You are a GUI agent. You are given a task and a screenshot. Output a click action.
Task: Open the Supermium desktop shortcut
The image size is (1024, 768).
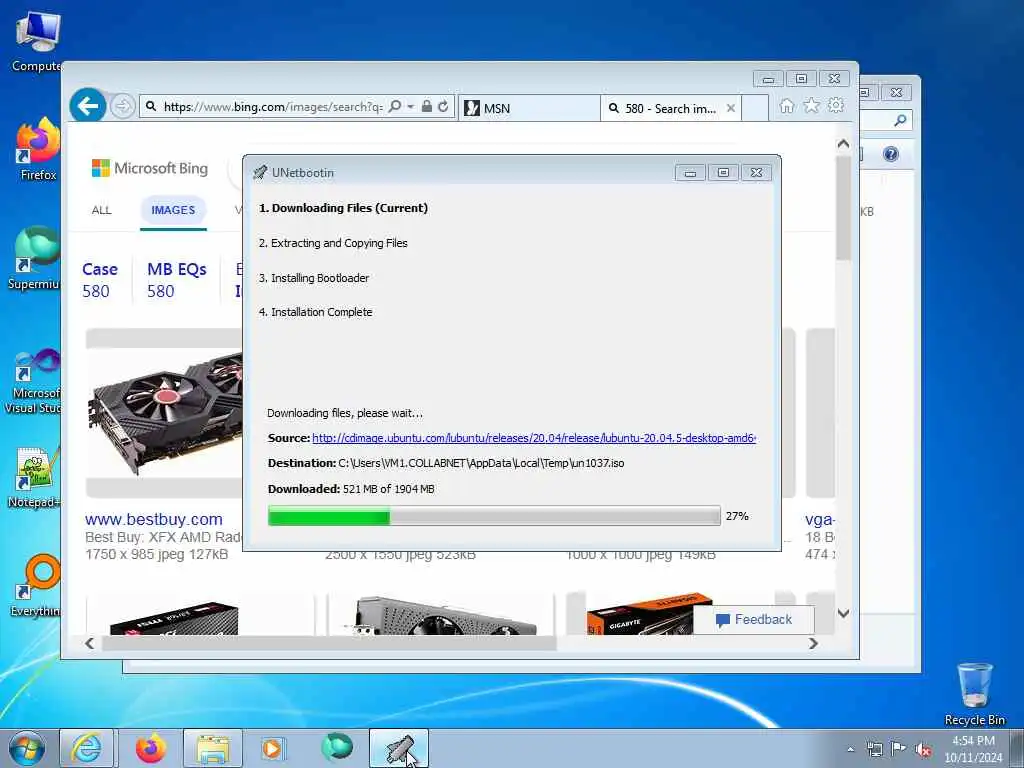[x=35, y=259]
